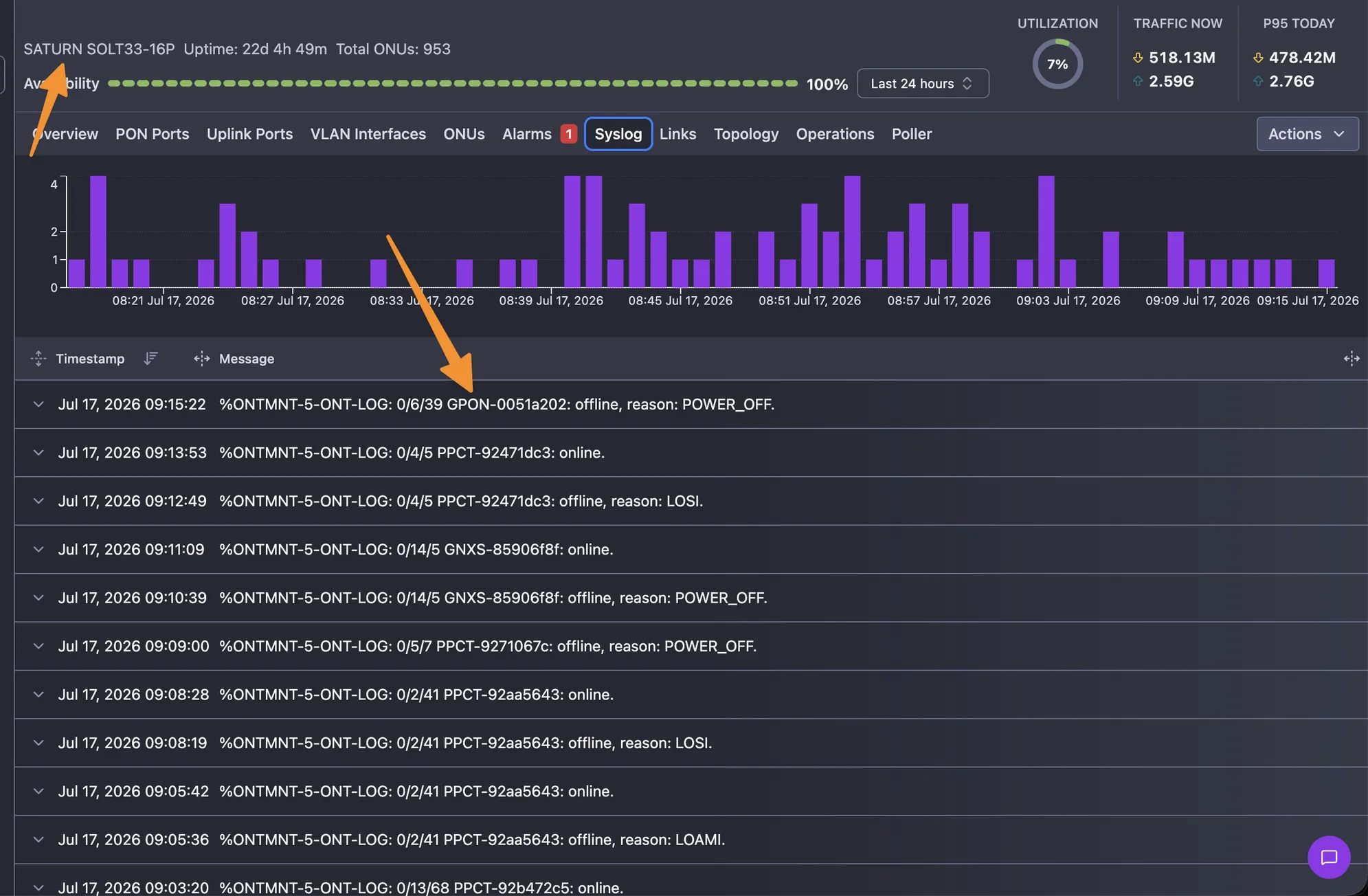Image resolution: width=1368 pixels, height=896 pixels.
Task: Expand the 09:15:22 log entry
Action: point(38,404)
